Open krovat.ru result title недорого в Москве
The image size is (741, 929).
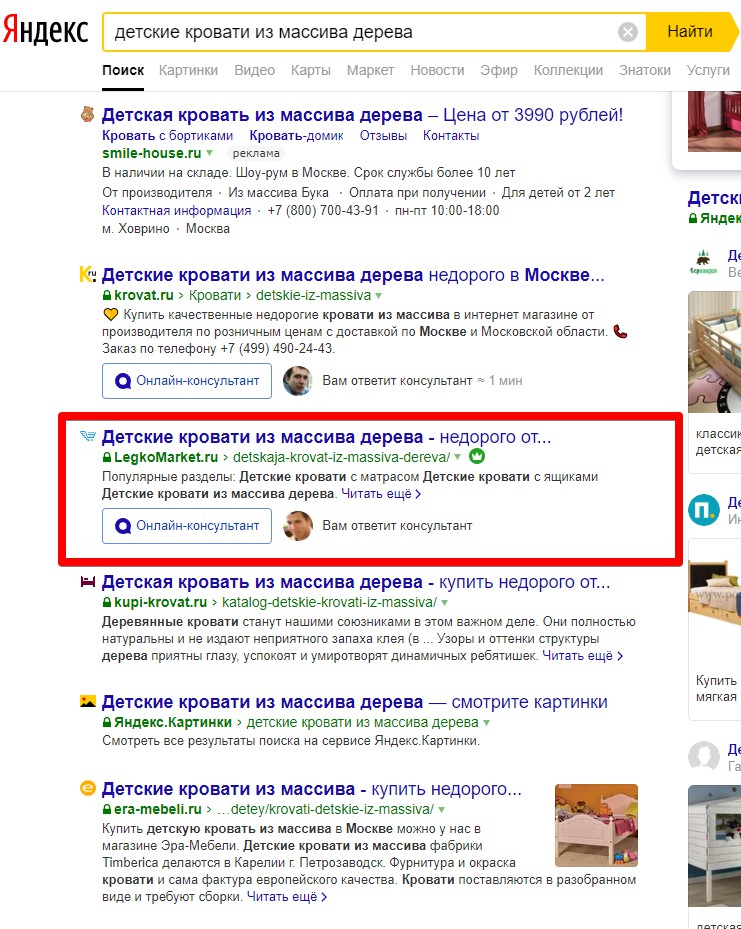pyautogui.click(x=353, y=275)
